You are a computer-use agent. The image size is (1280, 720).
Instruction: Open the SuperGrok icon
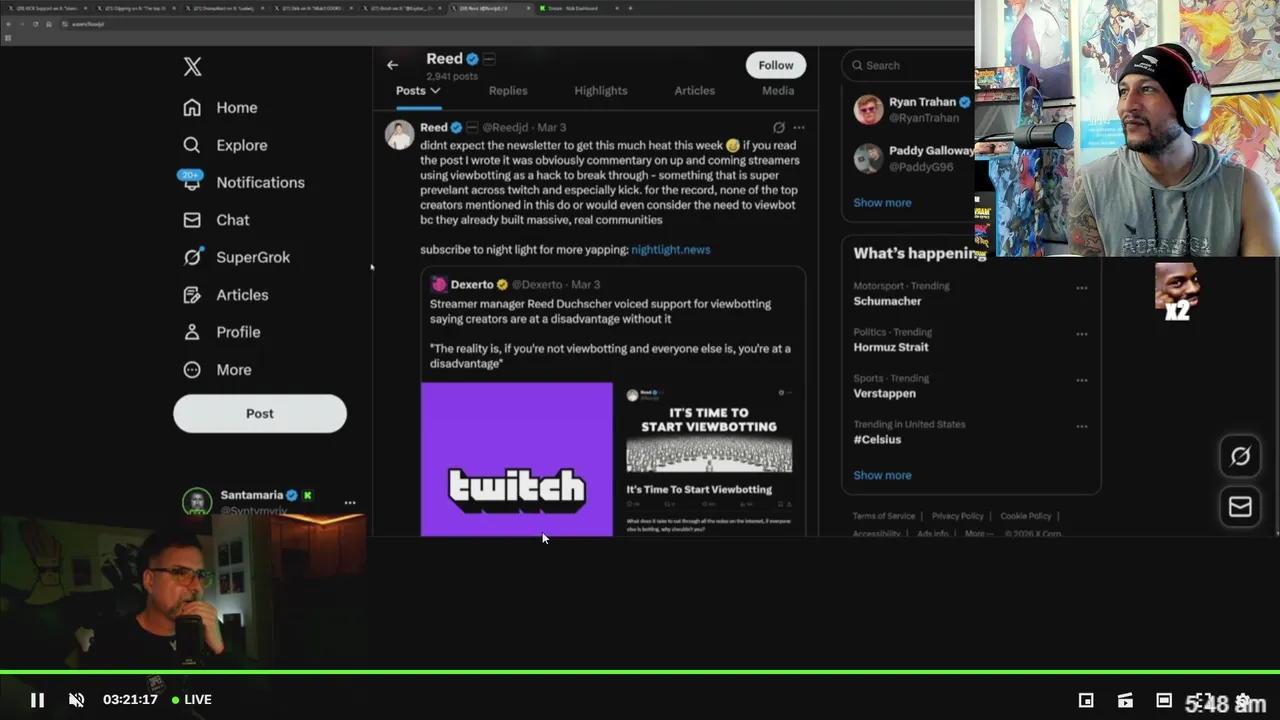click(x=193, y=257)
